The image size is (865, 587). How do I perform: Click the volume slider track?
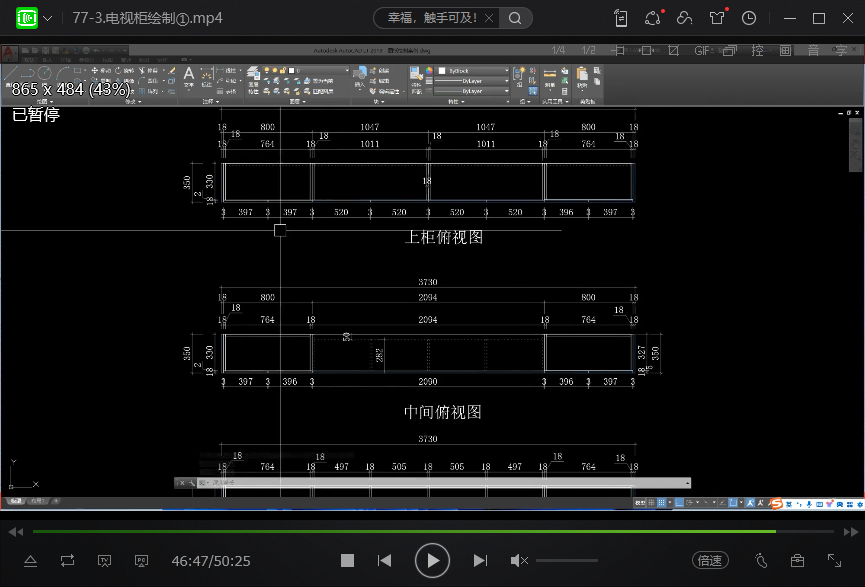(x=567, y=561)
